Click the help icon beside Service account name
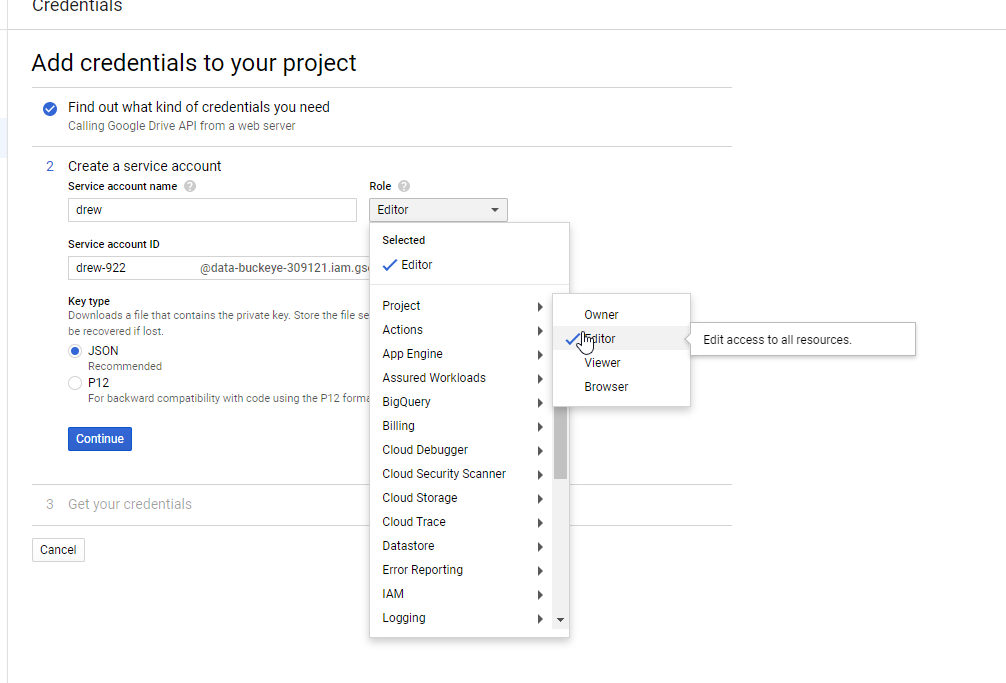 pos(189,186)
